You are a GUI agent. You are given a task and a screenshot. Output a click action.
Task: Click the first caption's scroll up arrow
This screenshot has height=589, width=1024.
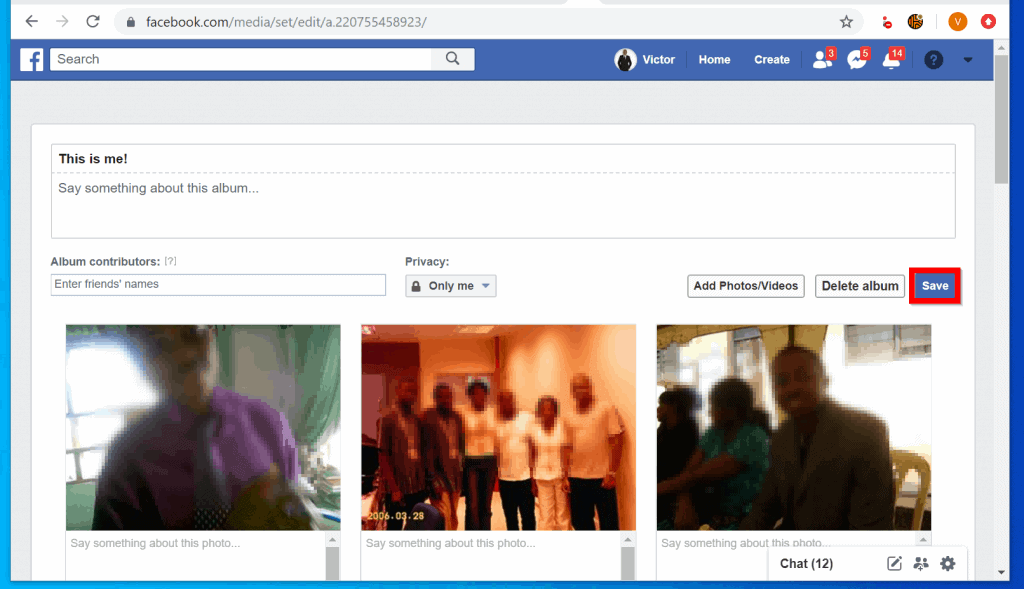click(x=332, y=539)
